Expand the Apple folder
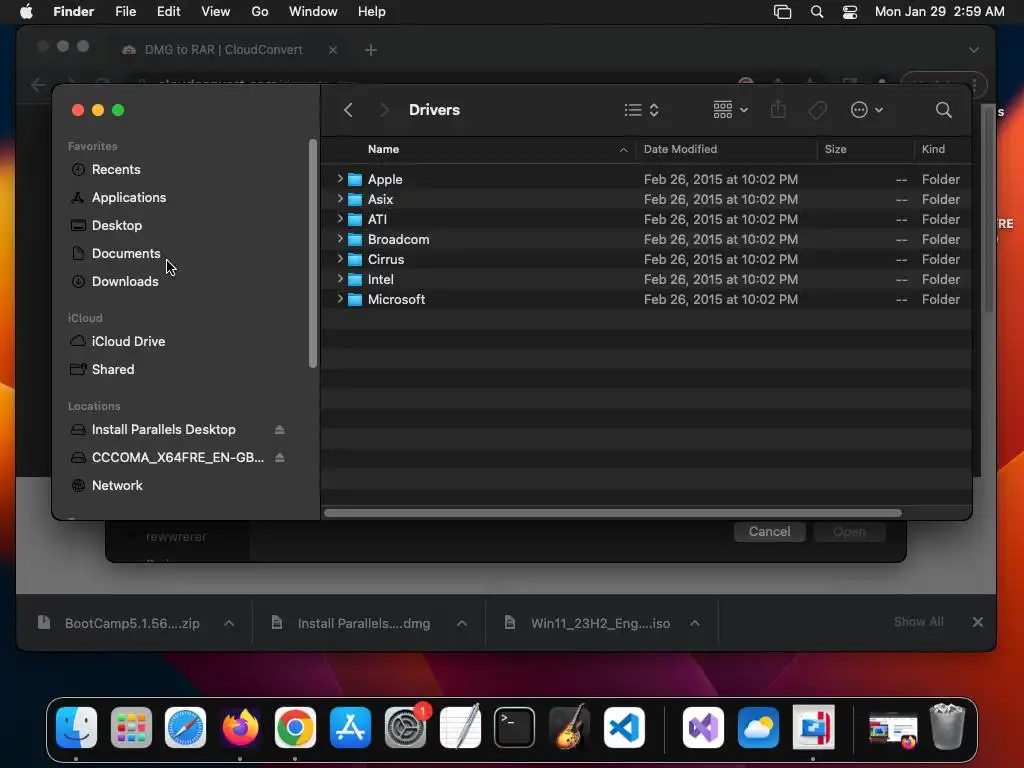The image size is (1024, 768). click(340, 178)
